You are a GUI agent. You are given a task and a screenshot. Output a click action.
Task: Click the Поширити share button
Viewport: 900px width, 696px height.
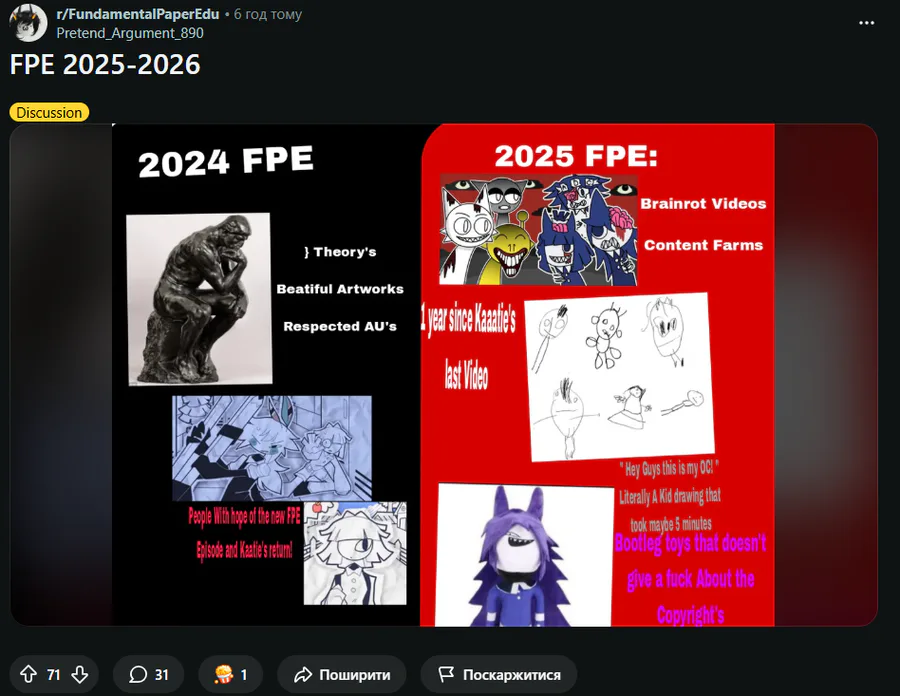coord(342,674)
